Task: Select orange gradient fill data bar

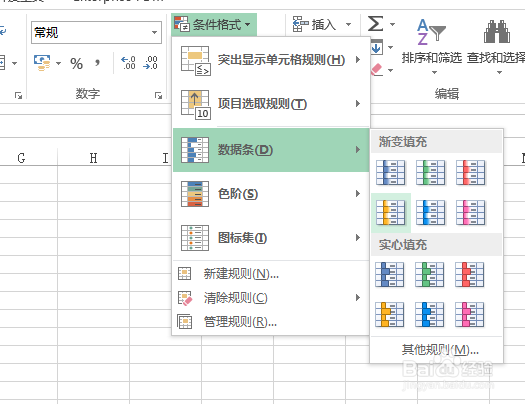Action: coord(390,213)
